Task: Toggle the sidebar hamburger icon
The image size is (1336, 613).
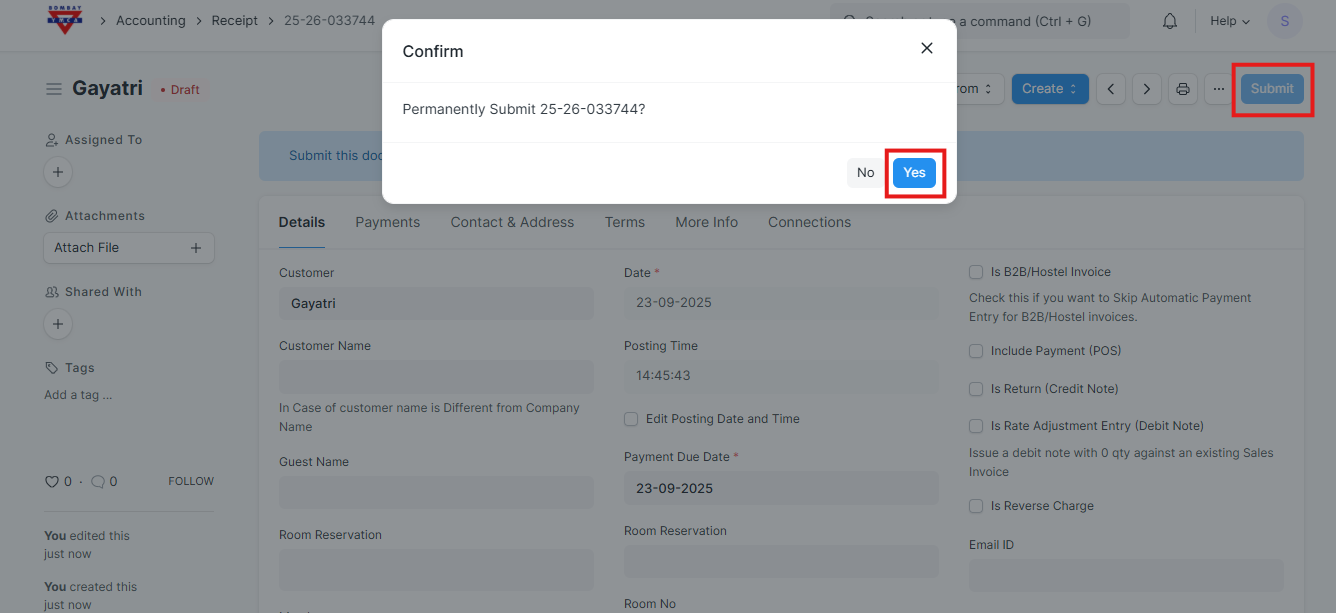Action: tap(54, 89)
